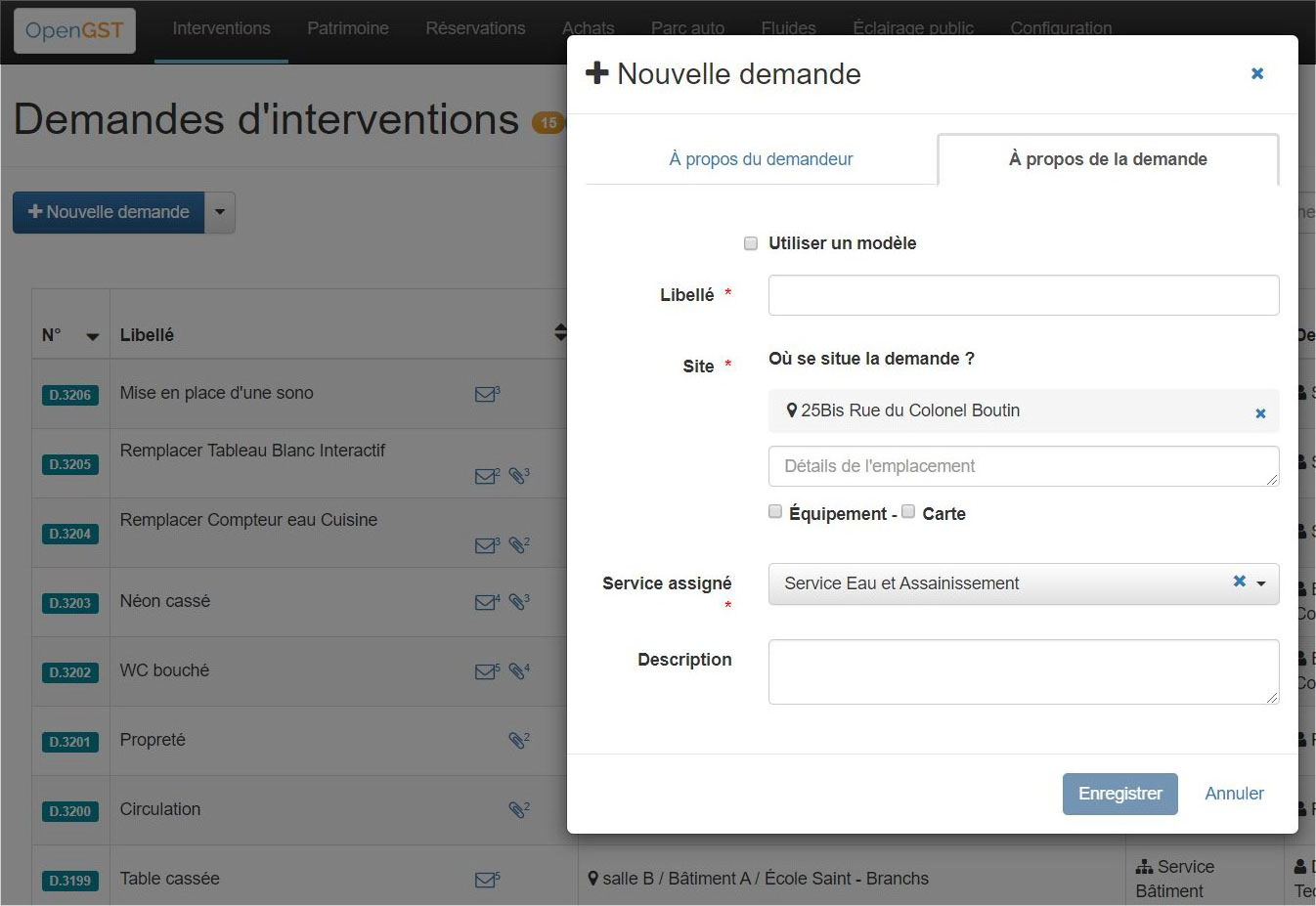Screen dimensions: 1316x906
Task: Click into the Libellé text field
Action: pos(1023,295)
